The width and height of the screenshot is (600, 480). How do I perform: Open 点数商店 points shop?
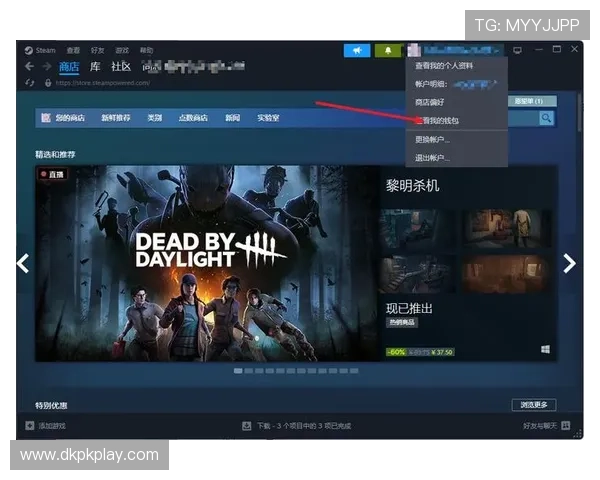tap(193, 118)
